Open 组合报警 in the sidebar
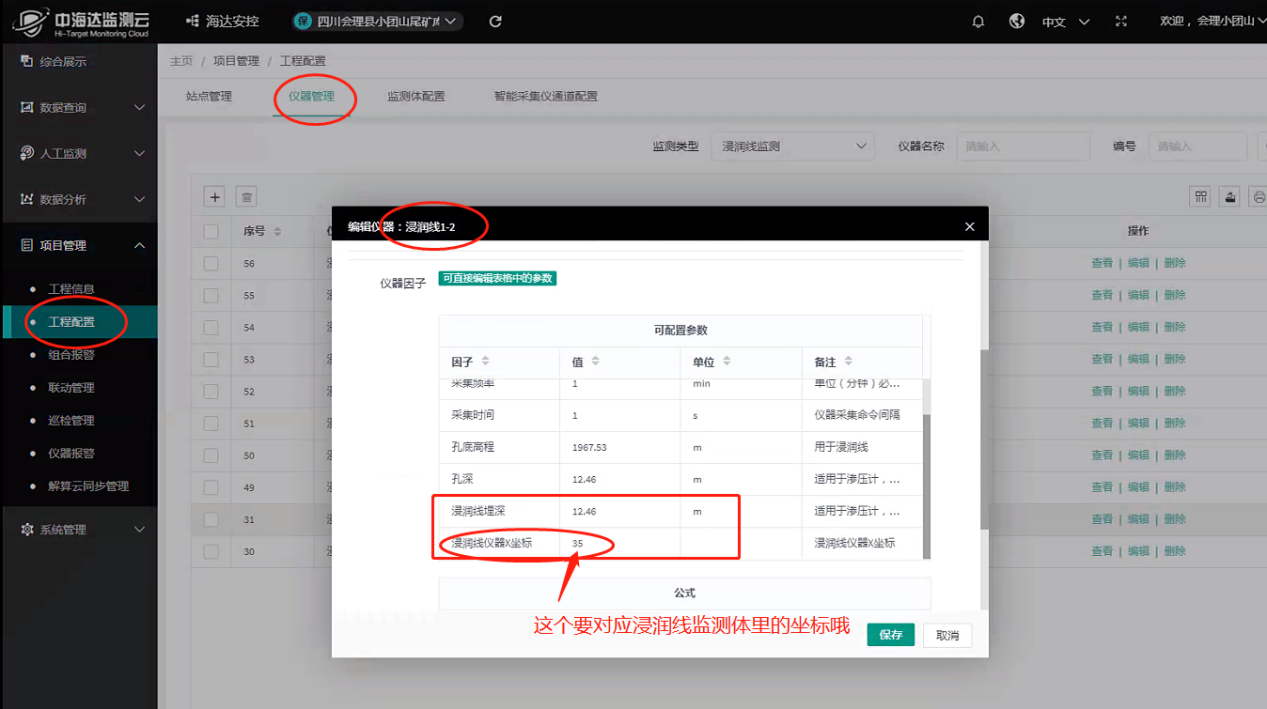Viewport: 1267px width, 709px height. click(x=71, y=355)
